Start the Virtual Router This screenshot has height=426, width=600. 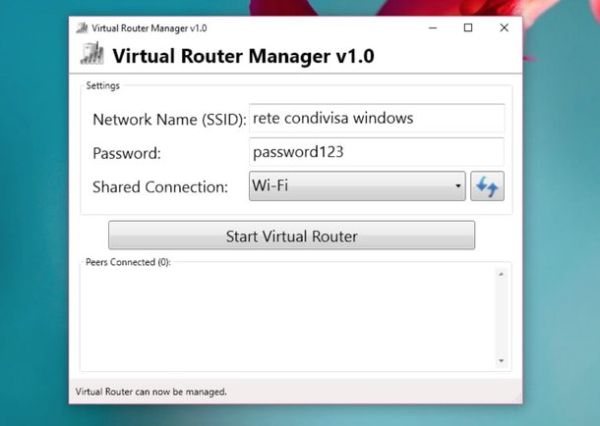(292, 235)
